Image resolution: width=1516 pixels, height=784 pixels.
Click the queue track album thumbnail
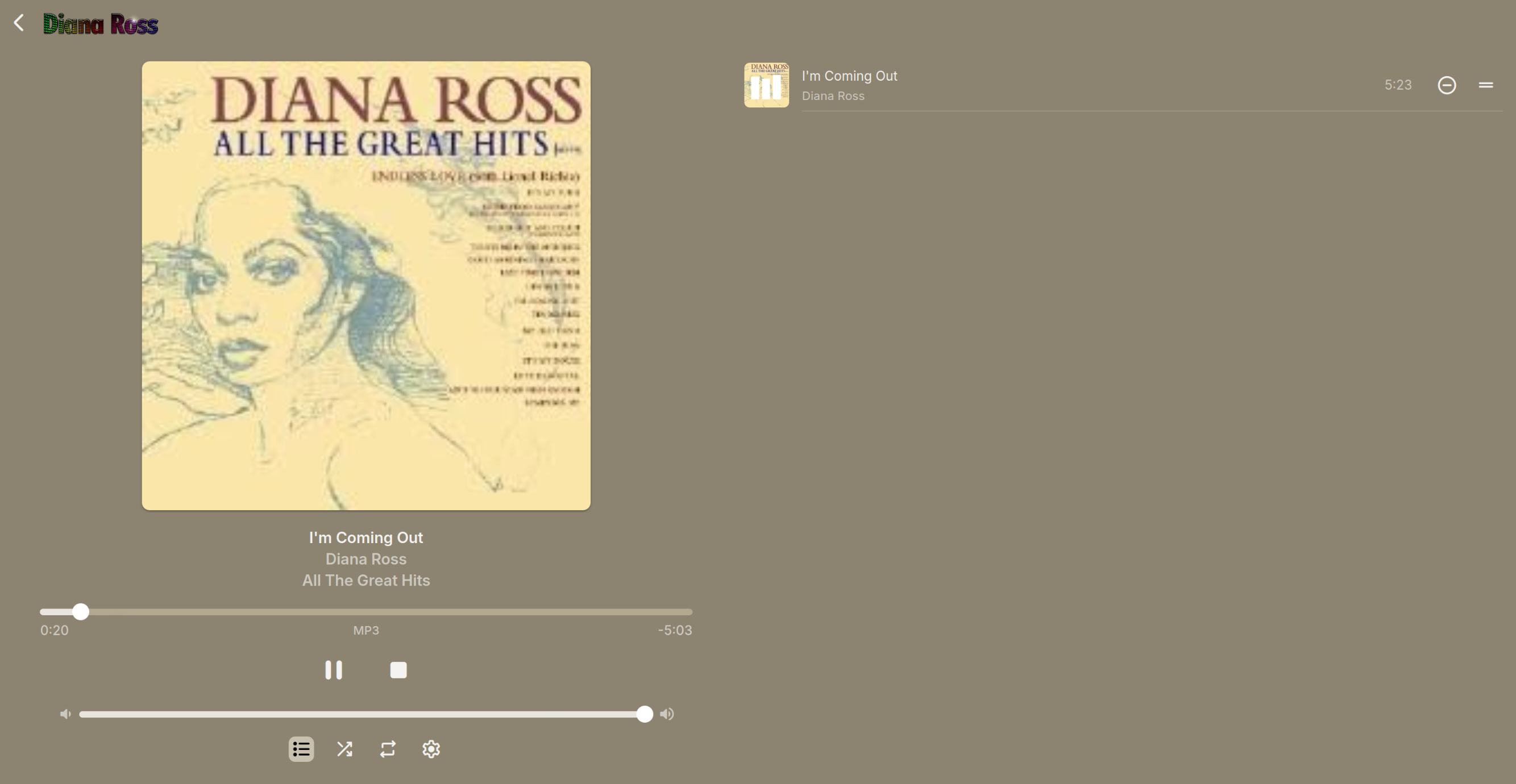pos(766,85)
